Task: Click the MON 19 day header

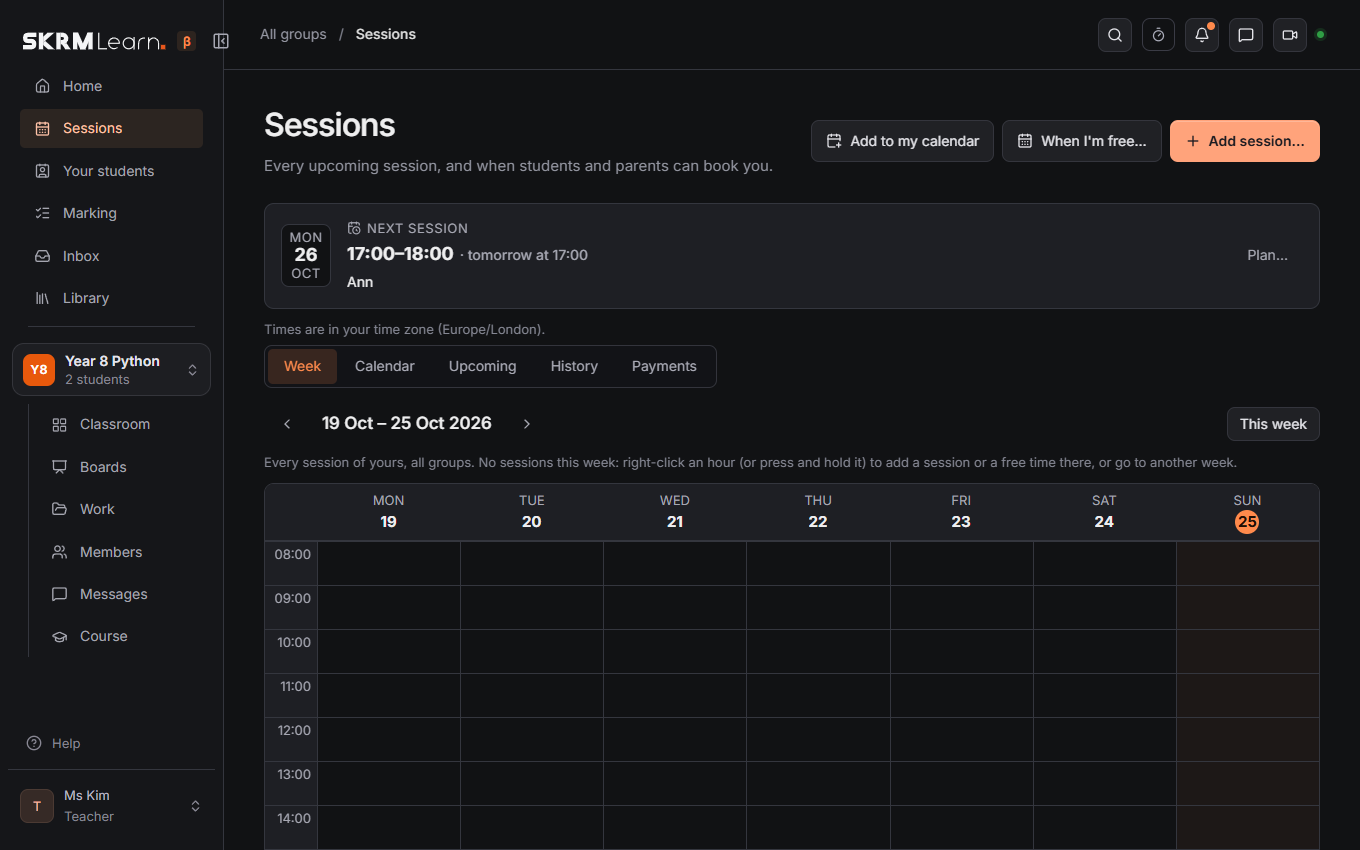Action: pos(389,512)
